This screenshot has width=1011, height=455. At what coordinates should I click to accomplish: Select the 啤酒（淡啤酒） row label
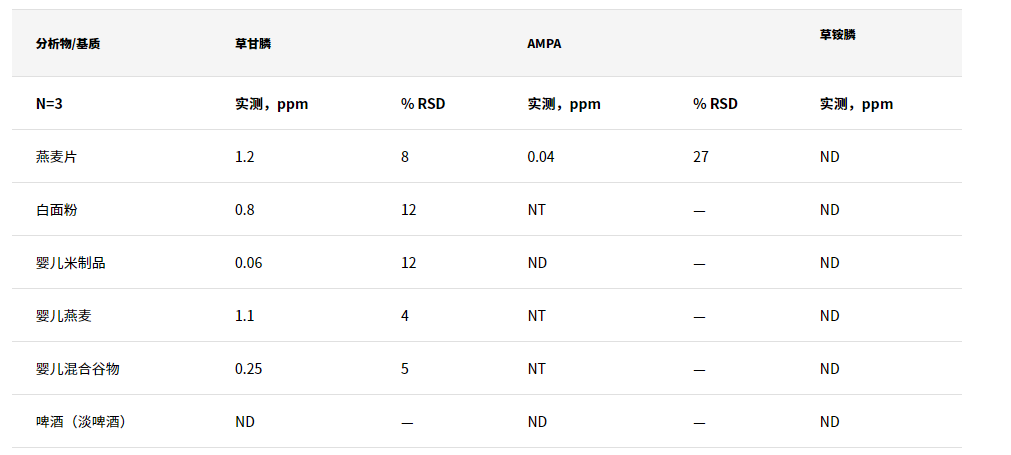point(81,421)
